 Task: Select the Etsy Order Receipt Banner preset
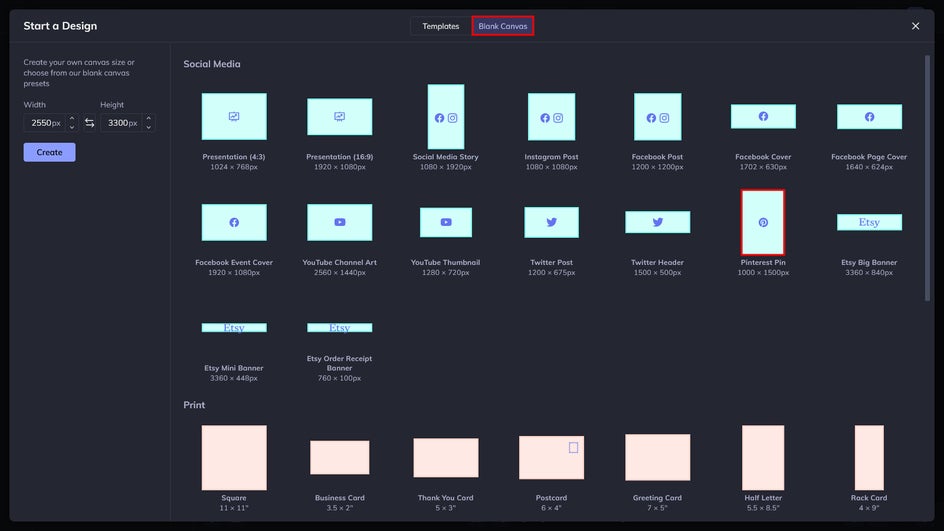click(340, 328)
